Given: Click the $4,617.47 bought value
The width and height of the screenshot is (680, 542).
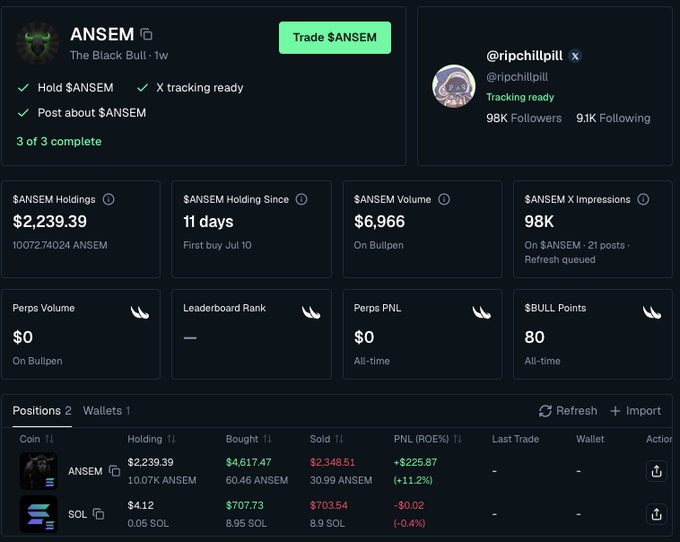Looking at the screenshot, I should tap(248, 463).
